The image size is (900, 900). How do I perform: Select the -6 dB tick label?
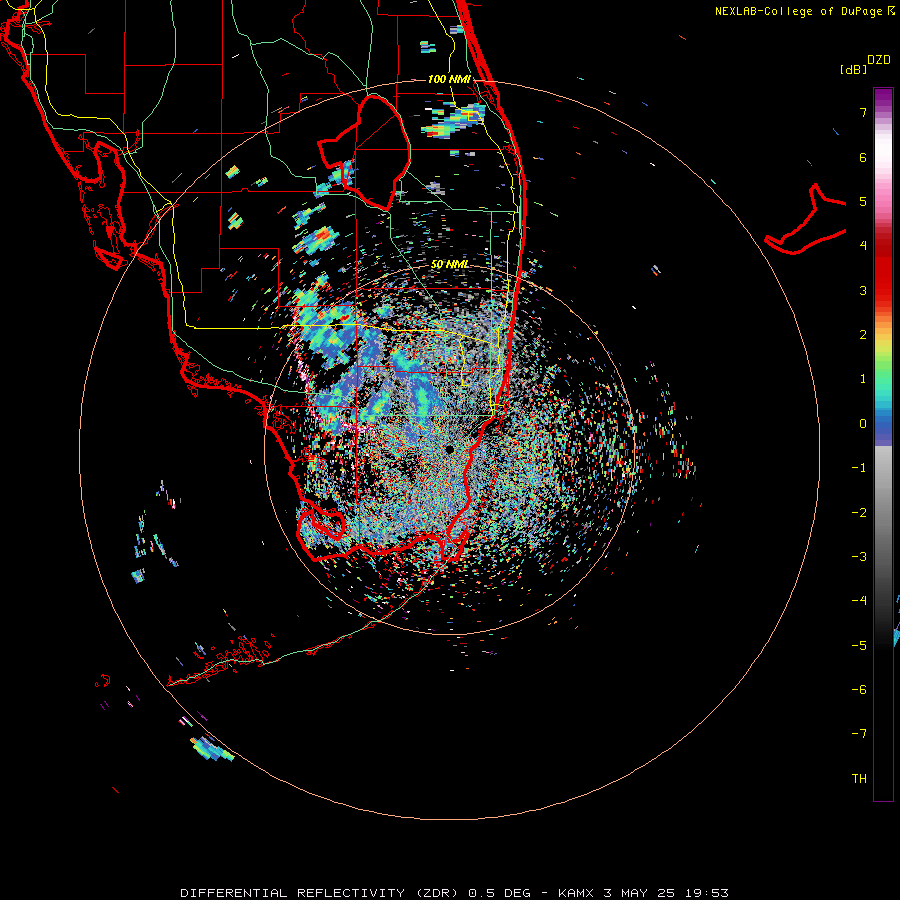click(859, 690)
